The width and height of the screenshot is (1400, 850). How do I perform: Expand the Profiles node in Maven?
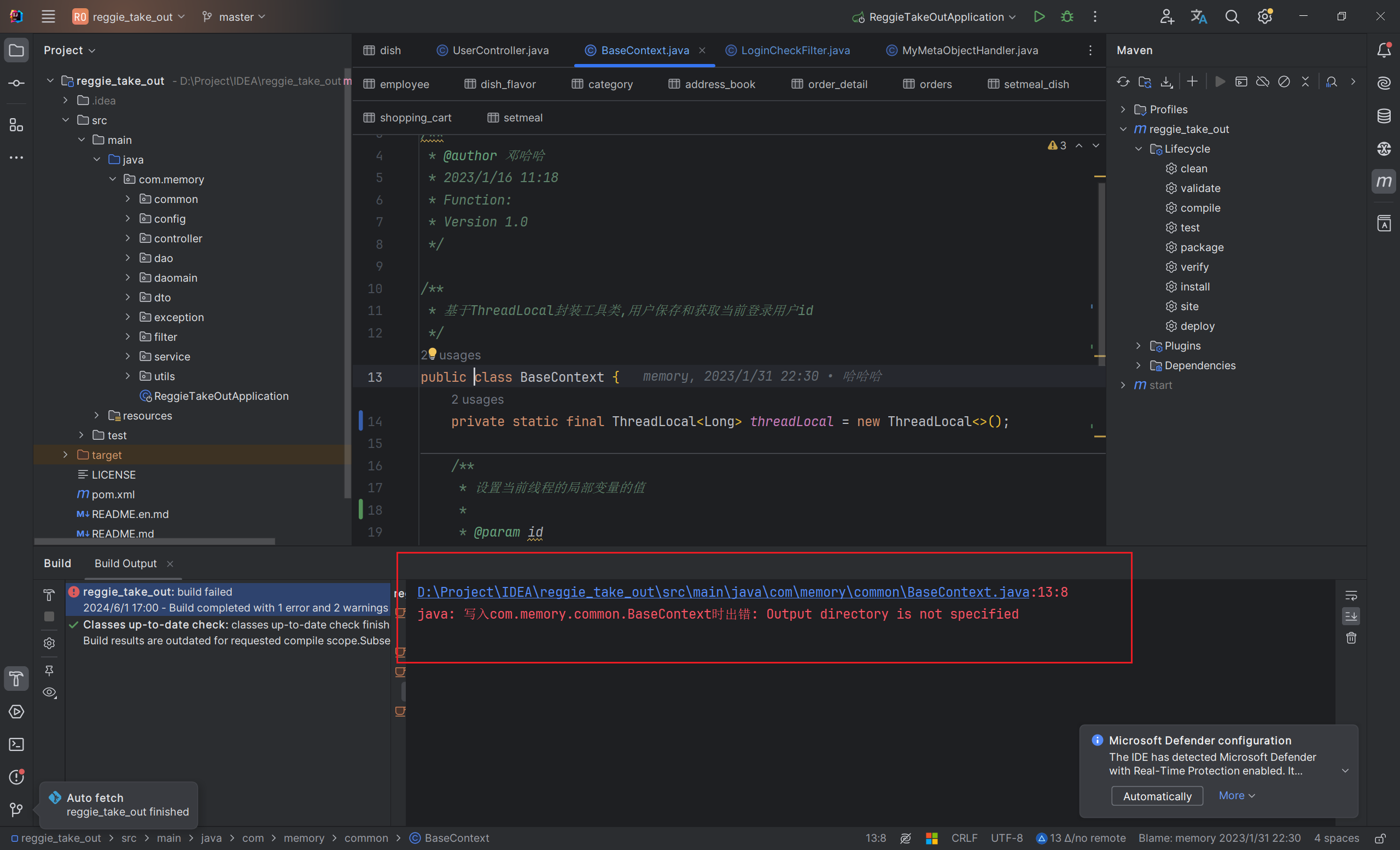(1123, 109)
